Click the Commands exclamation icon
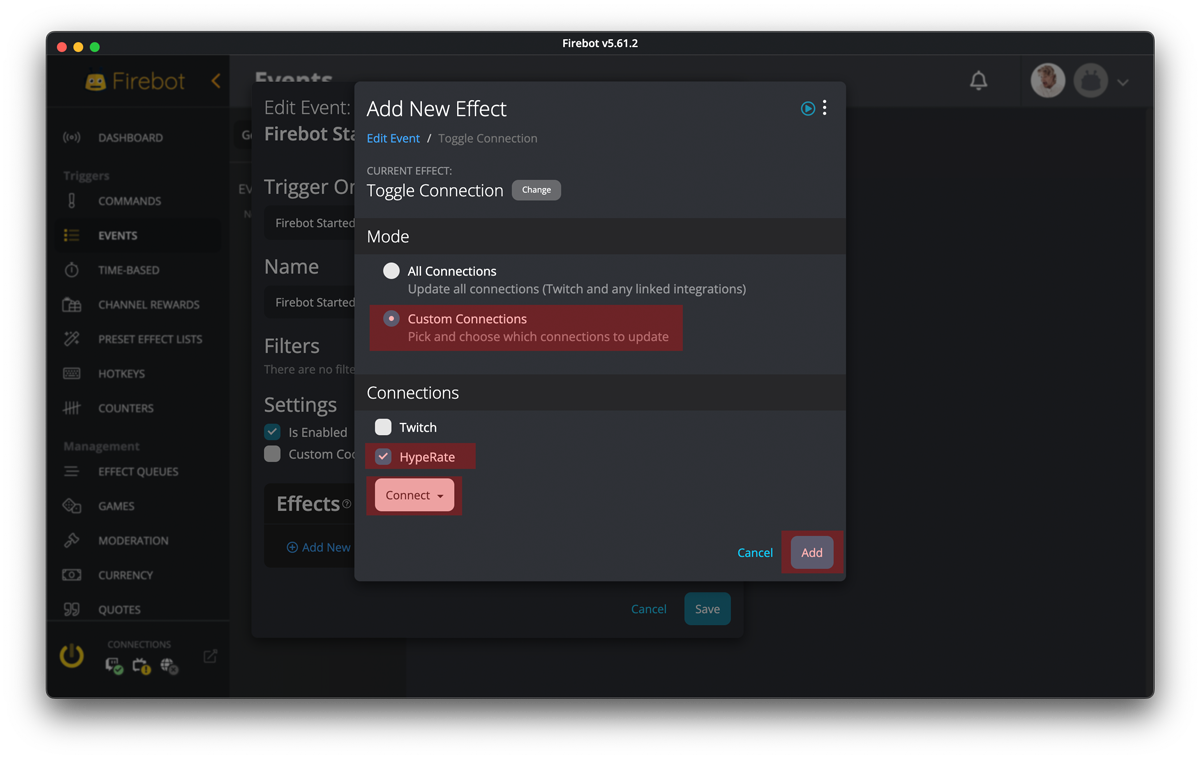The width and height of the screenshot is (1200, 759). point(72,201)
